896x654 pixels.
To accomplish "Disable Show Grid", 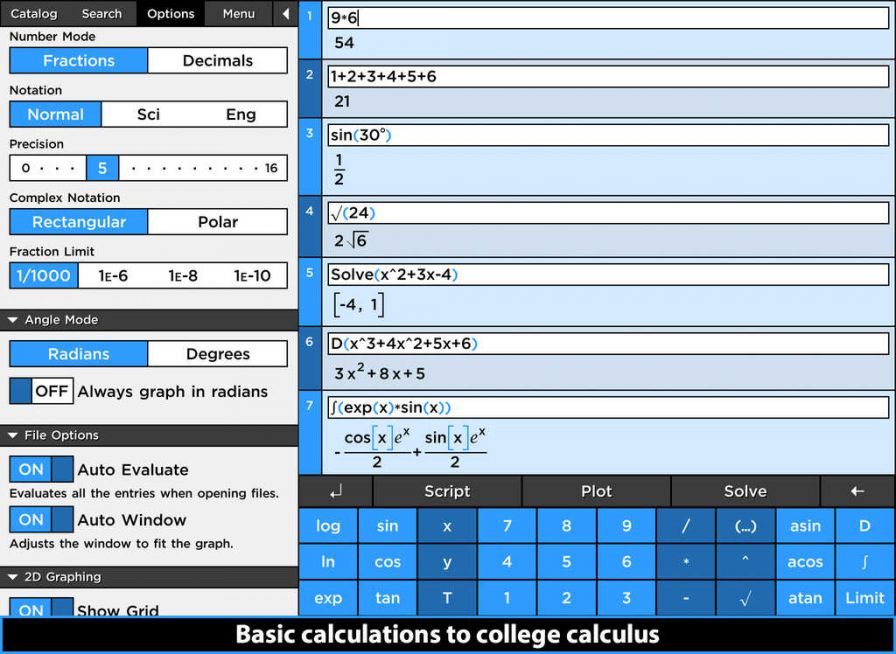I will (x=40, y=610).
